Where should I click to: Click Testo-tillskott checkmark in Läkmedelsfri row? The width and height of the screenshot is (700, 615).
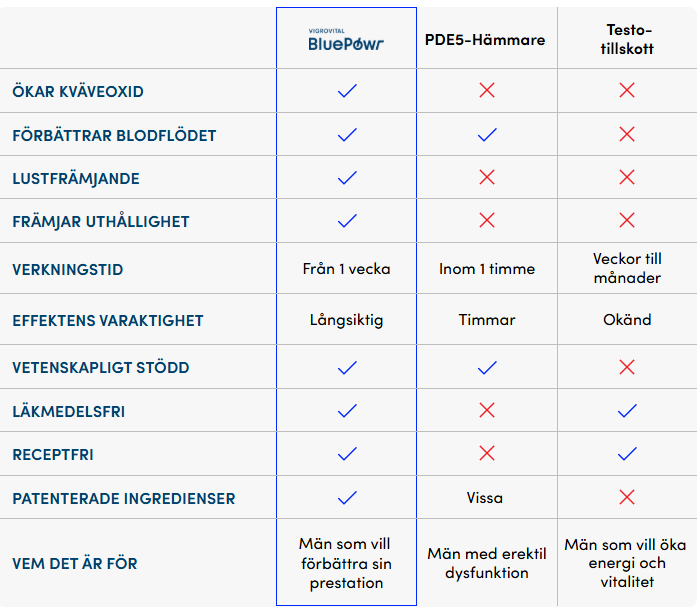pyautogui.click(x=627, y=411)
